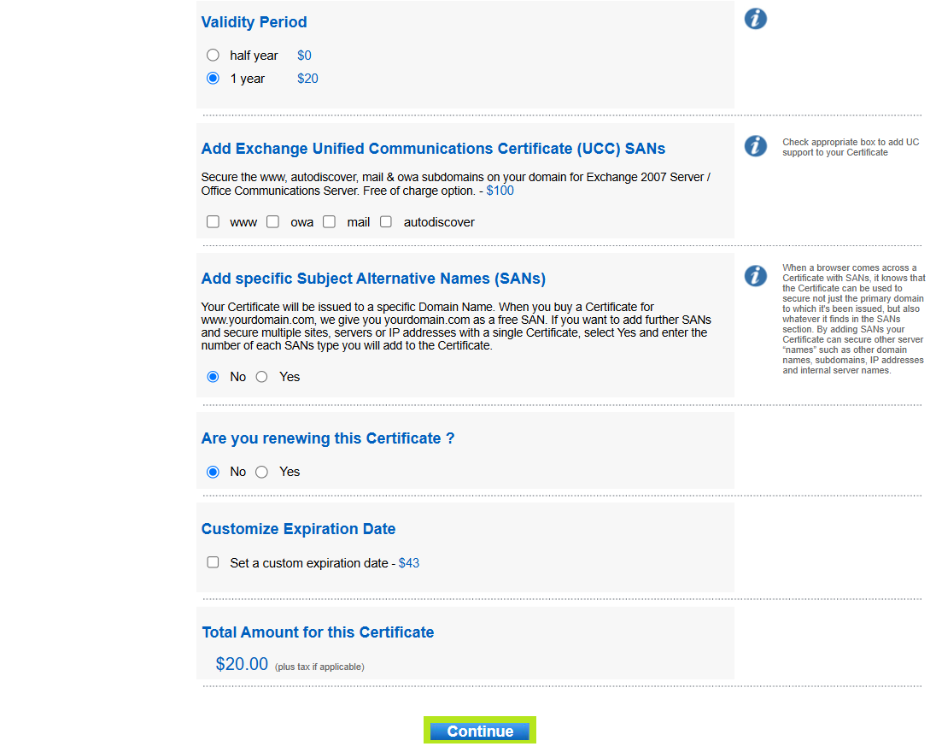Click the $43 custom expiration price

pyautogui.click(x=409, y=563)
